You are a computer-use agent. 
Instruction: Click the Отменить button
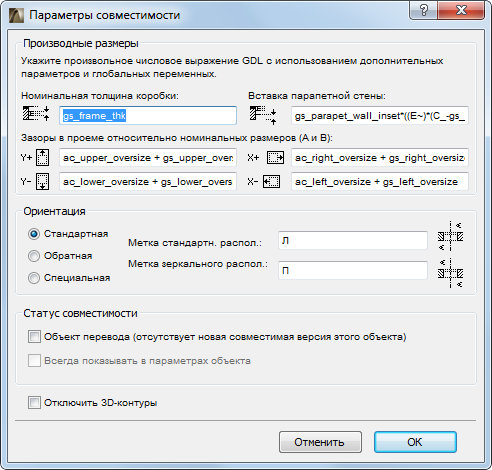point(320,442)
